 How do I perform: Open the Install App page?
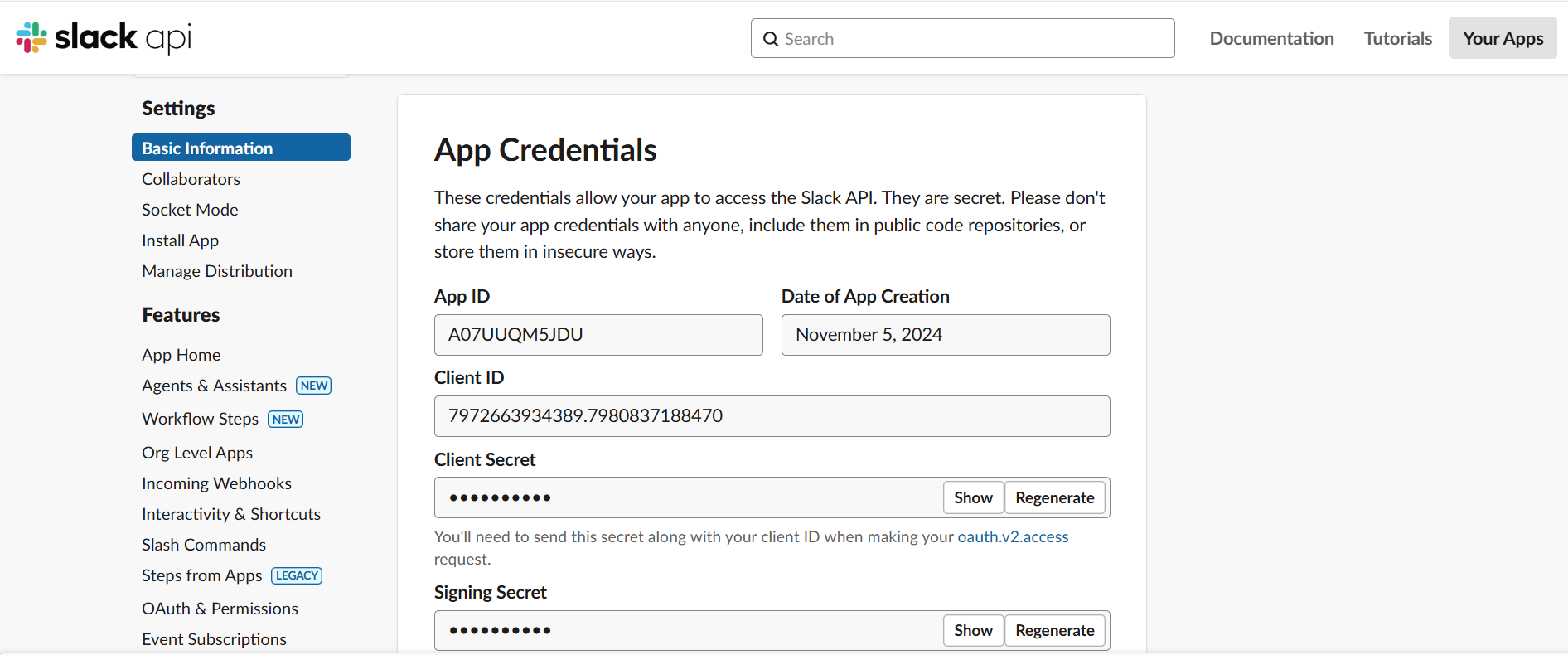point(180,240)
